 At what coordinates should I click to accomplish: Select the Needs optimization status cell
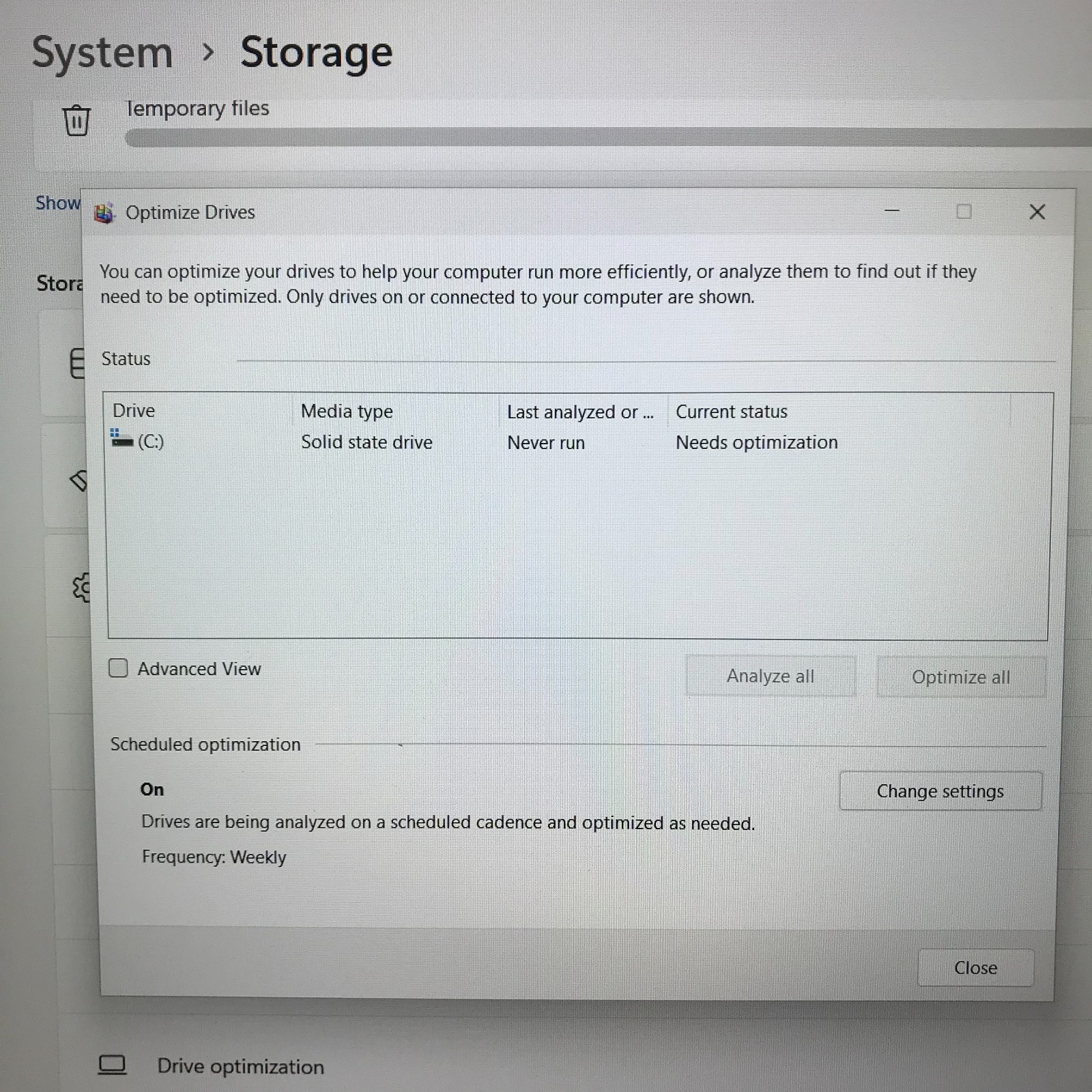pyautogui.click(x=756, y=442)
